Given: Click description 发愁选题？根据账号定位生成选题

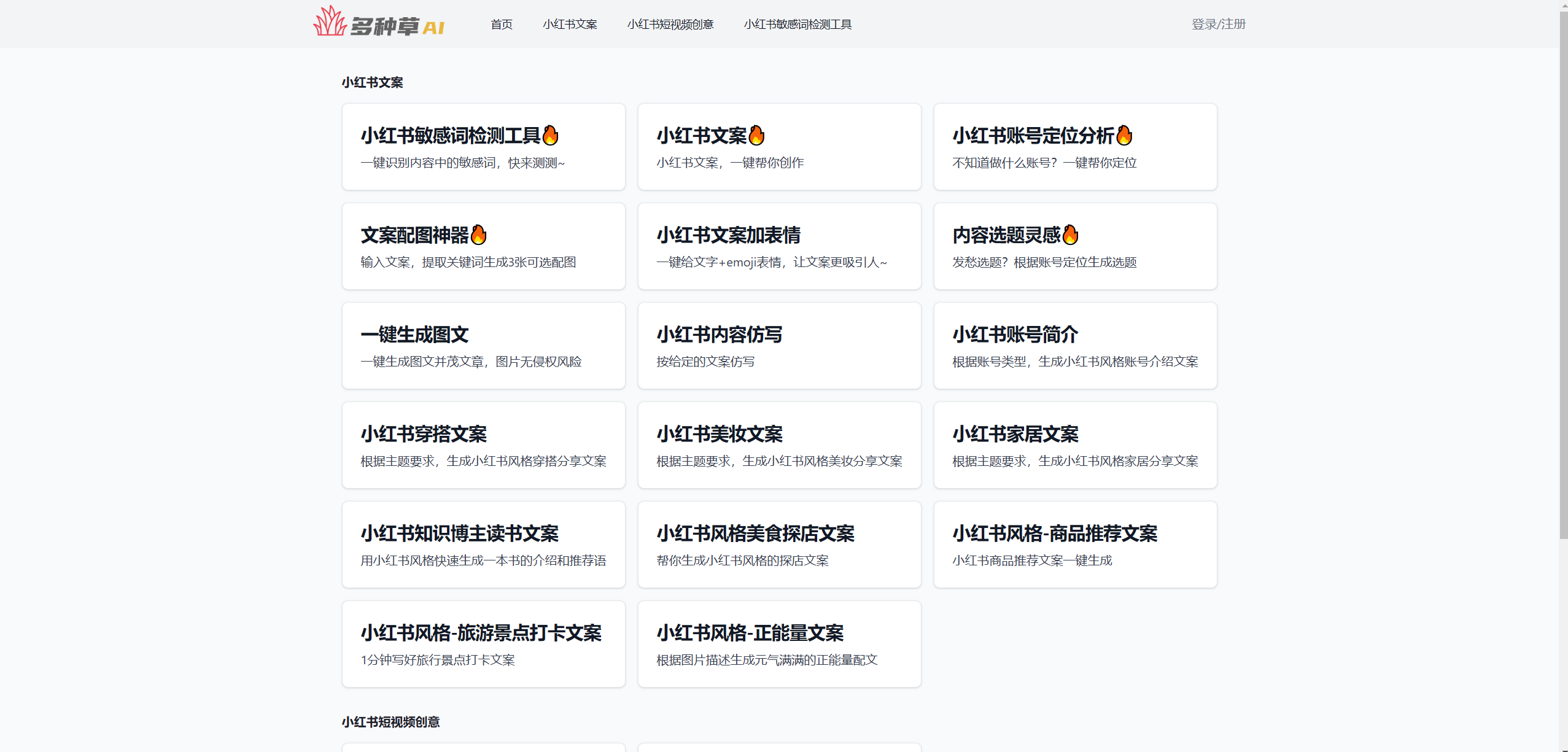Looking at the screenshot, I should [x=1044, y=262].
